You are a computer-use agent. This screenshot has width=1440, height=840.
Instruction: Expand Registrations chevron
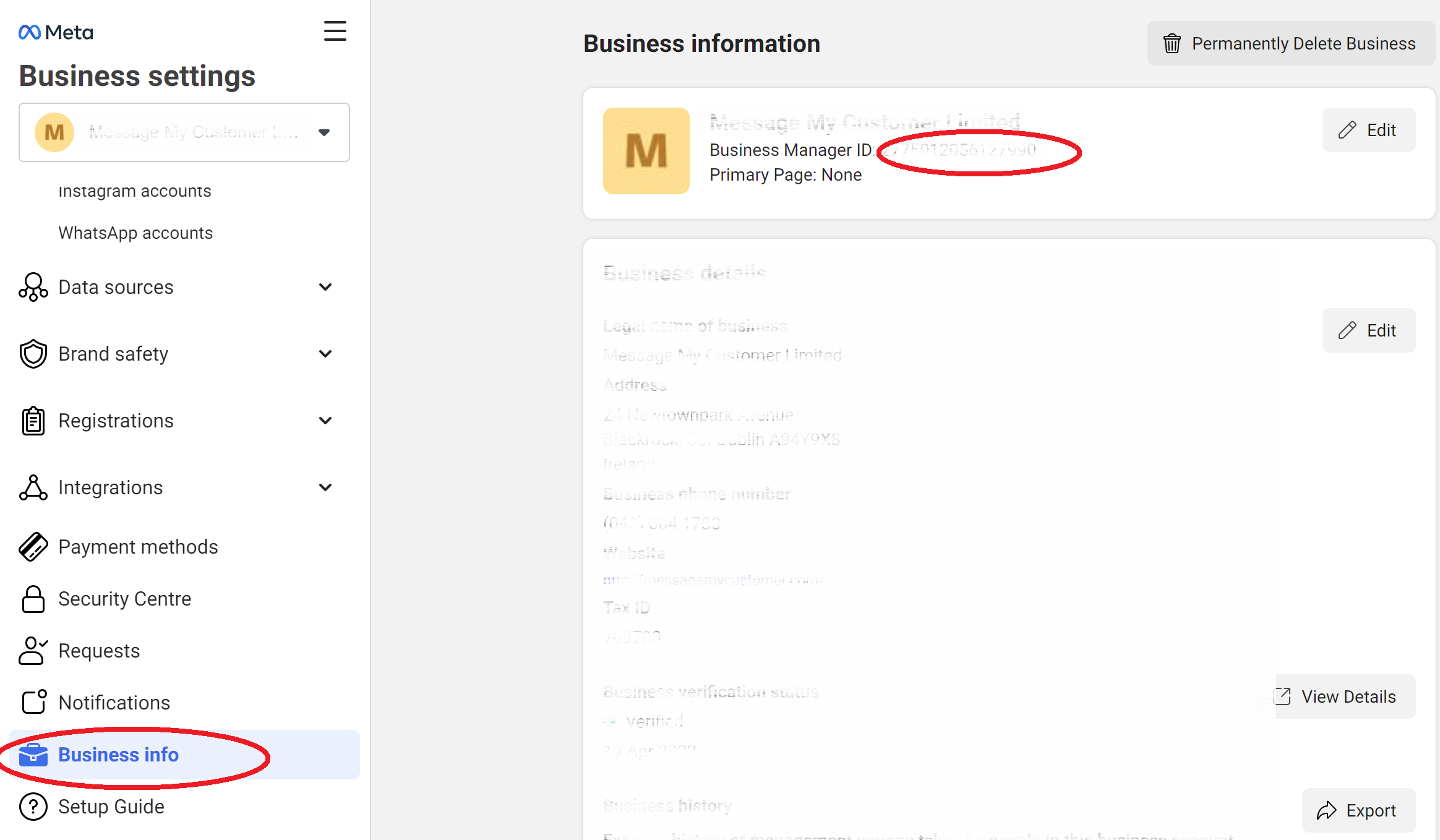[325, 421]
